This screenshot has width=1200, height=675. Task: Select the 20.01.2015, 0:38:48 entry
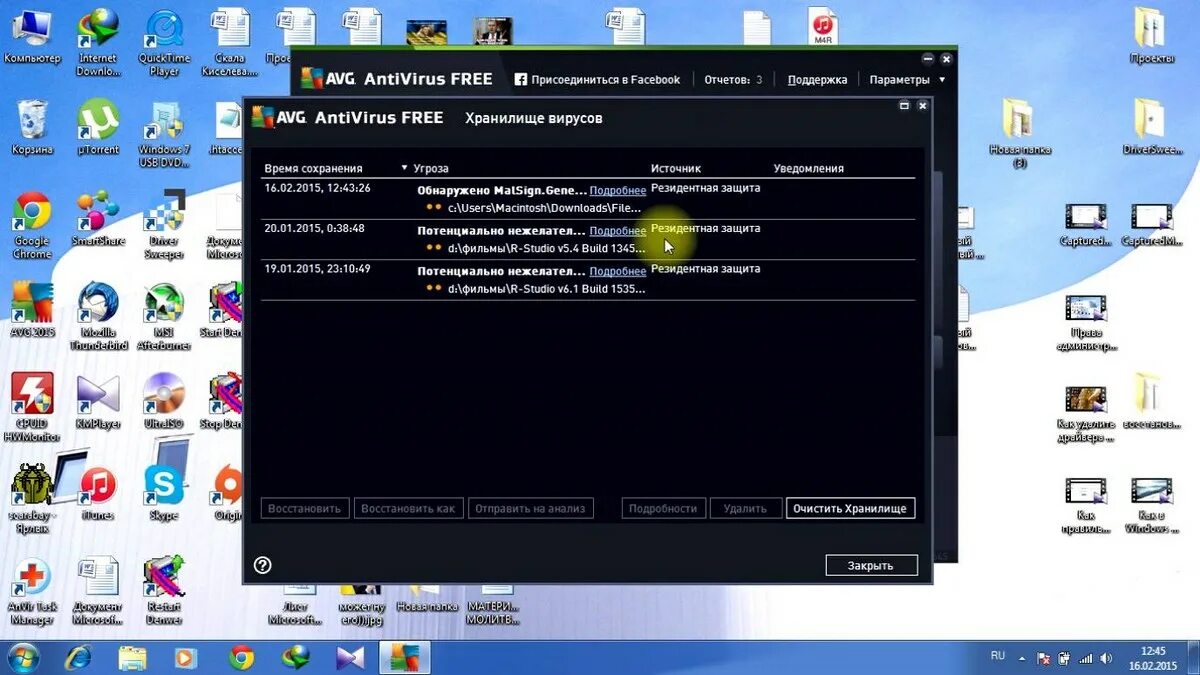coord(588,240)
